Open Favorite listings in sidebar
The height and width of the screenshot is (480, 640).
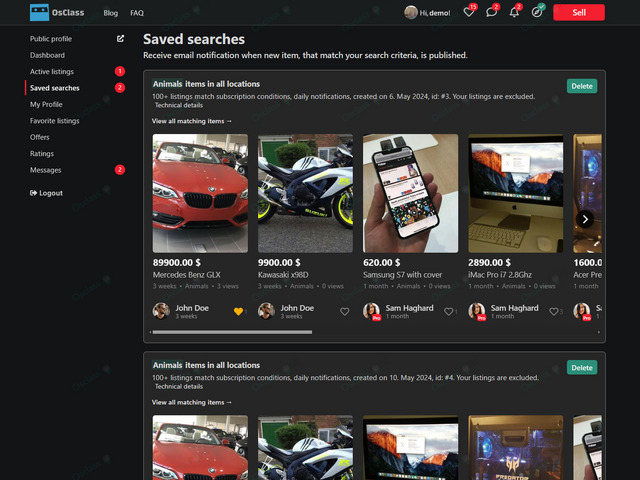(55, 121)
